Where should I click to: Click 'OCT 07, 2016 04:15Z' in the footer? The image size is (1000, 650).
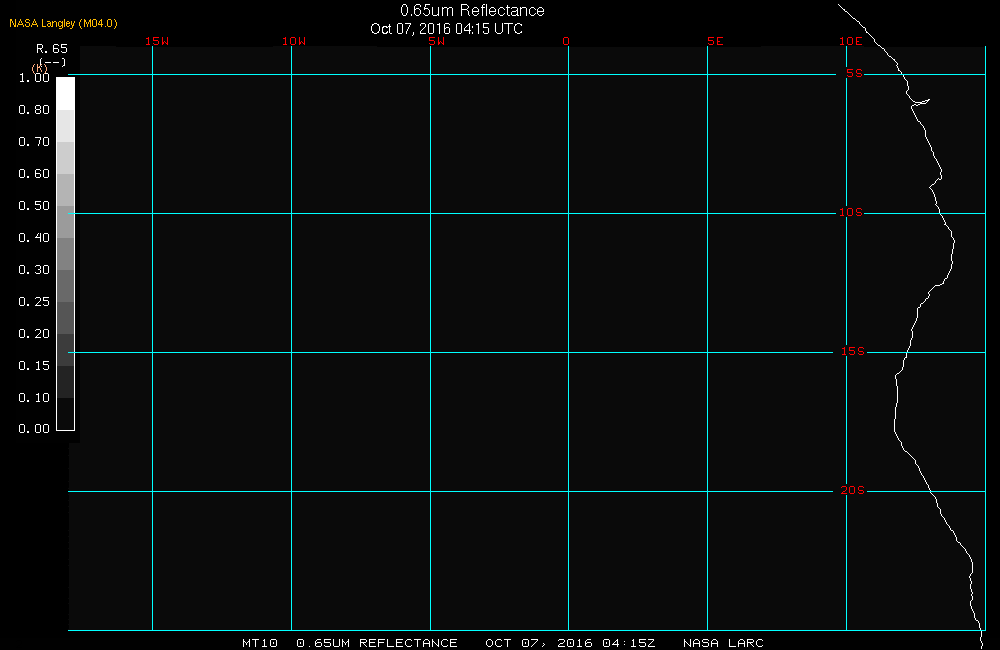pyautogui.click(x=570, y=643)
